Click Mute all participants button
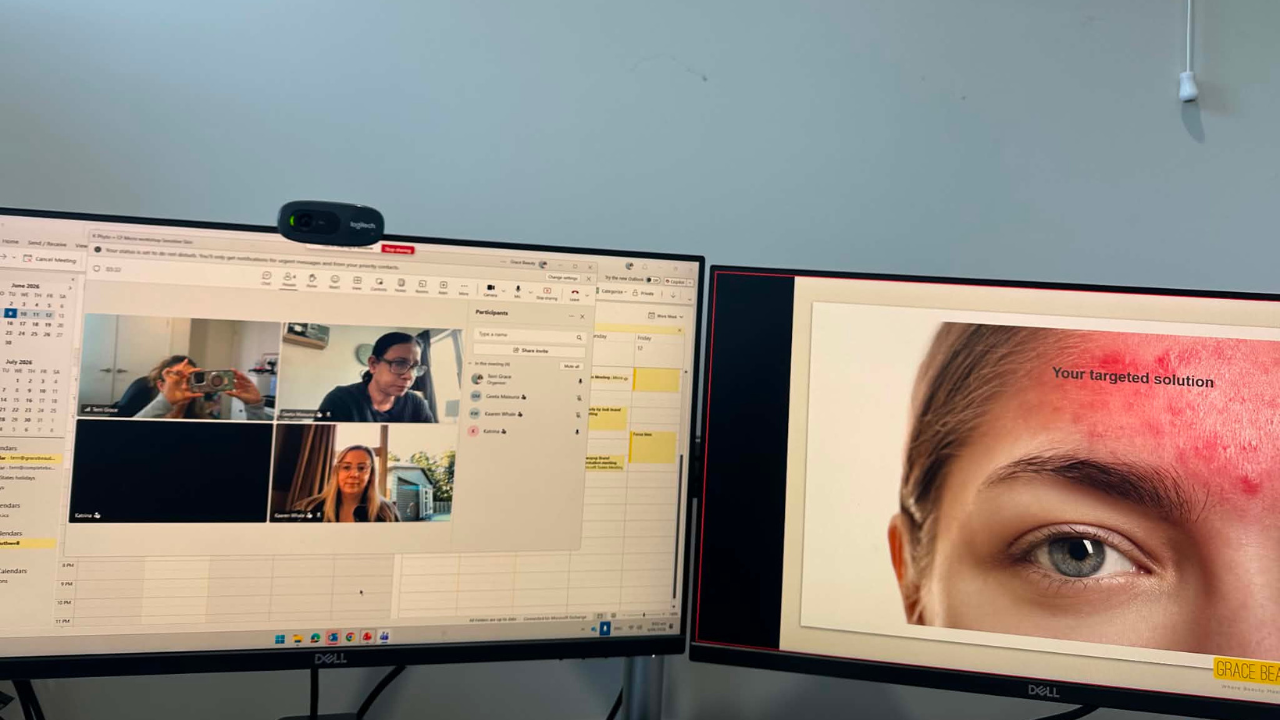The image size is (1280, 720). [x=572, y=366]
